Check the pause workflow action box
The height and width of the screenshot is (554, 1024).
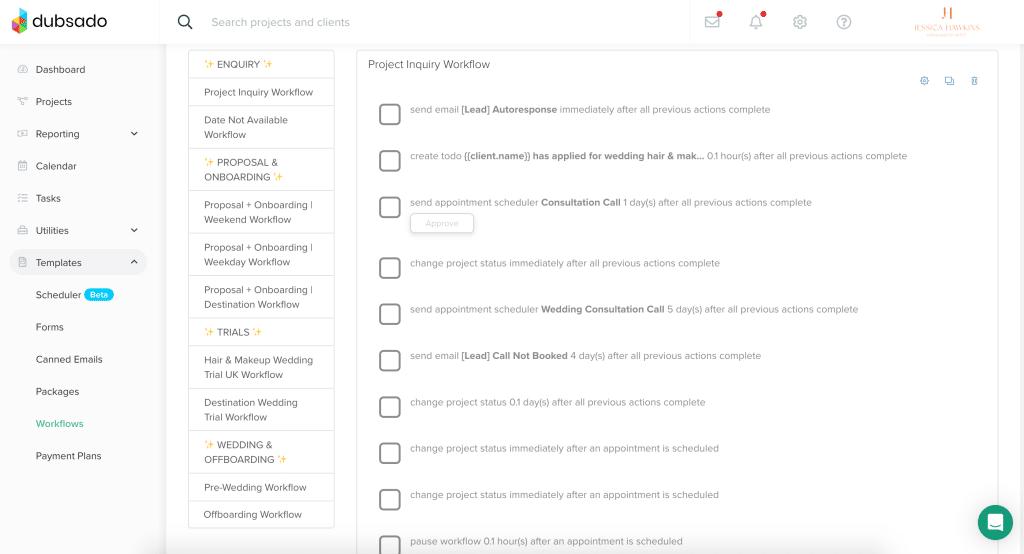pos(390,545)
